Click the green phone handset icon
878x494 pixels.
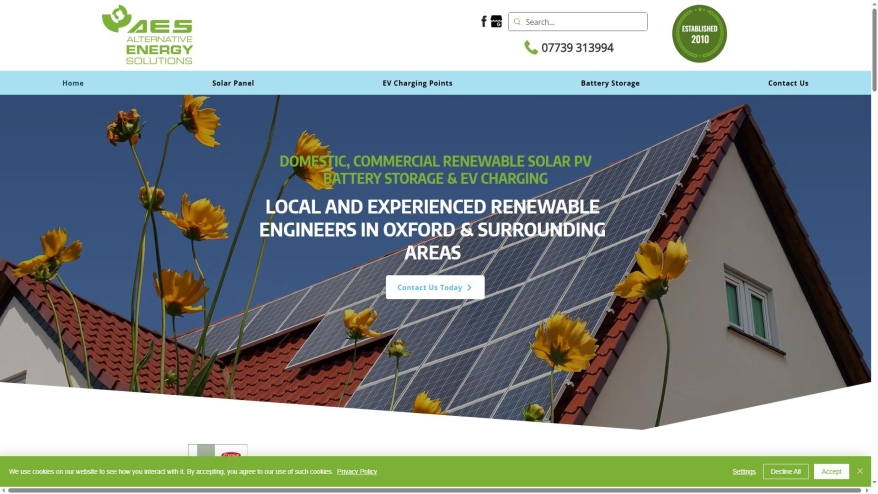530,48
